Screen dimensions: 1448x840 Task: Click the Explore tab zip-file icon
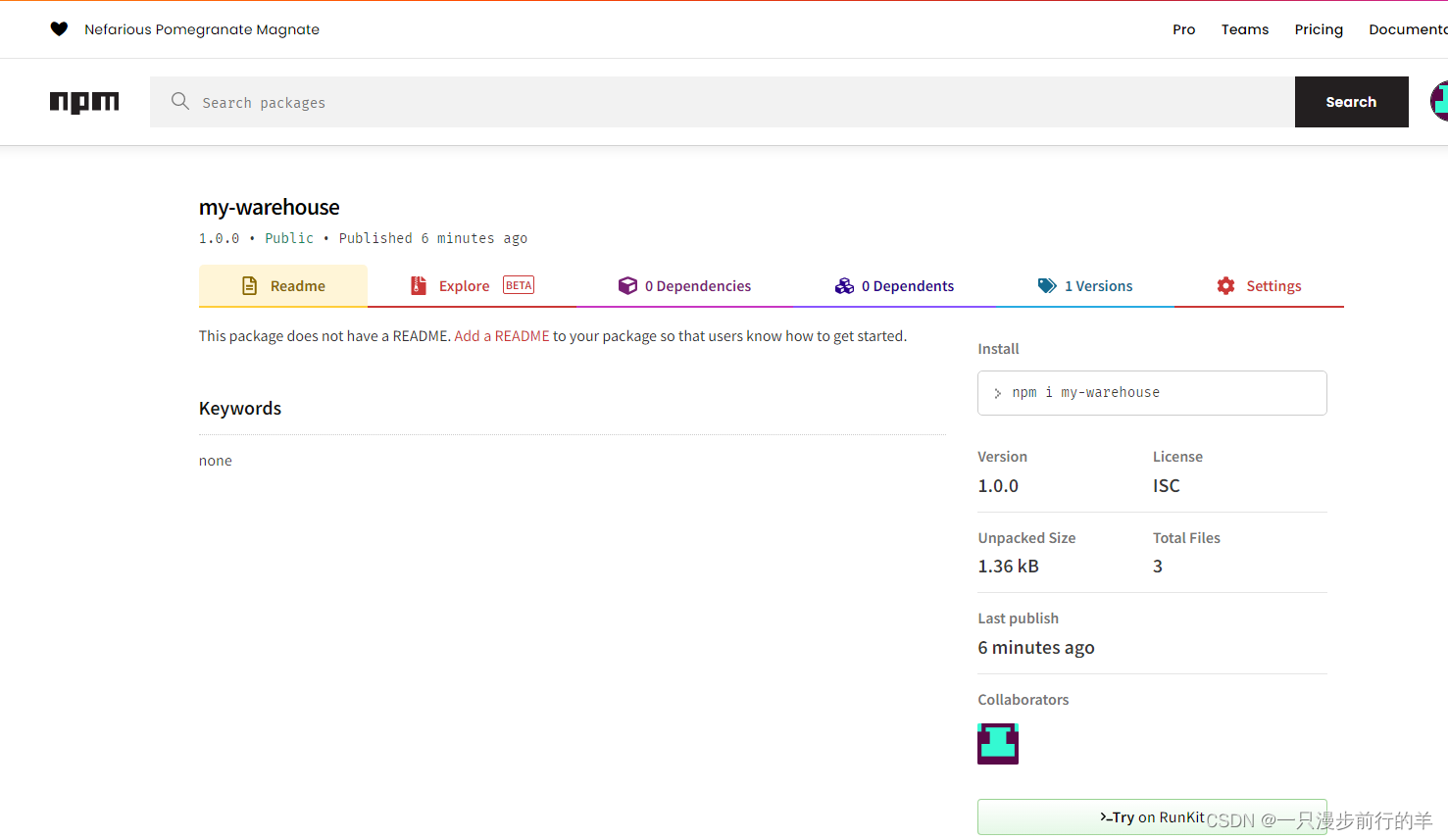tap(418, 286)
